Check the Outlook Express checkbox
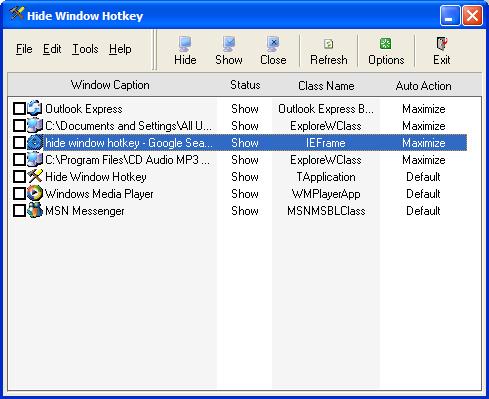This screenshot has width=489, height=399. point(19,108)
